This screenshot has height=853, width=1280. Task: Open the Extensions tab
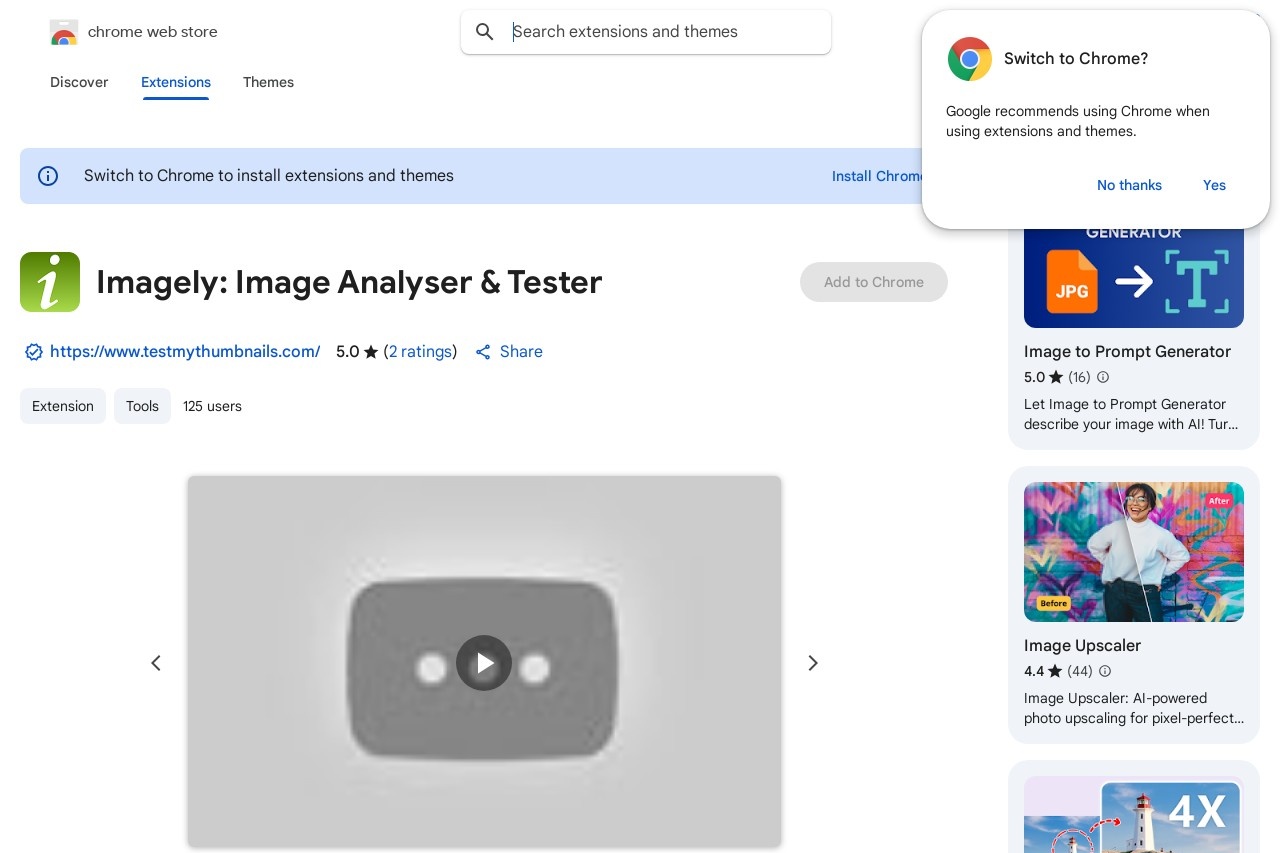click(176, 82)
